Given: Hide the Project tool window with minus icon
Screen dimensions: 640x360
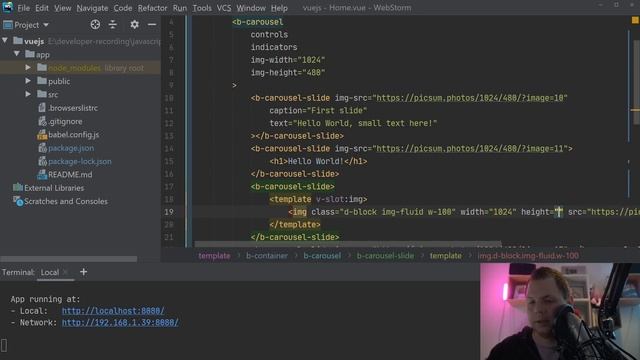Looking at the screenshot, I should (x=152, y=25).
